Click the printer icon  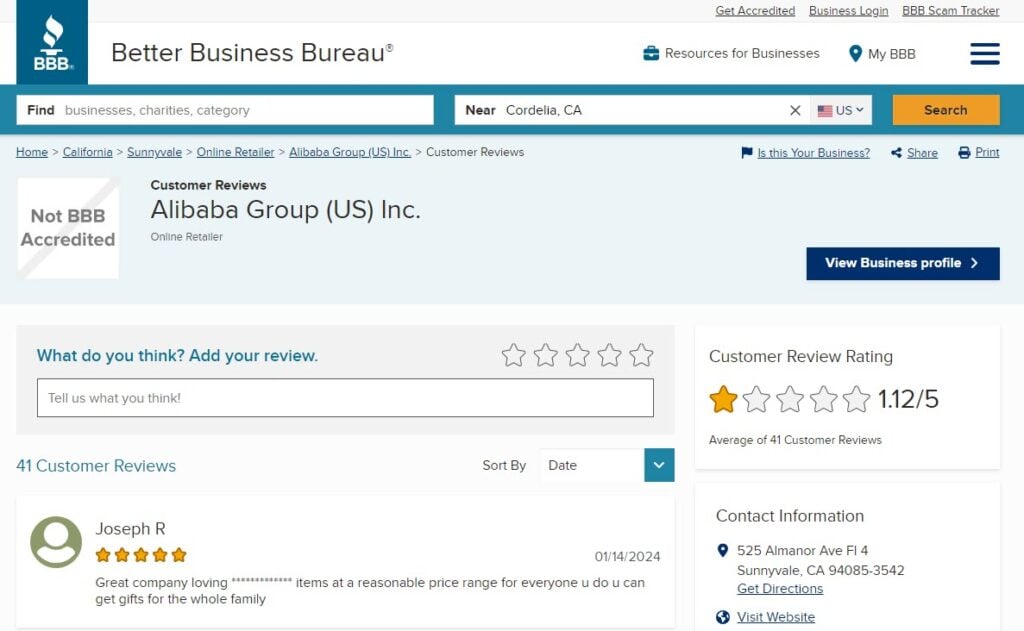[x=964, y=153]
